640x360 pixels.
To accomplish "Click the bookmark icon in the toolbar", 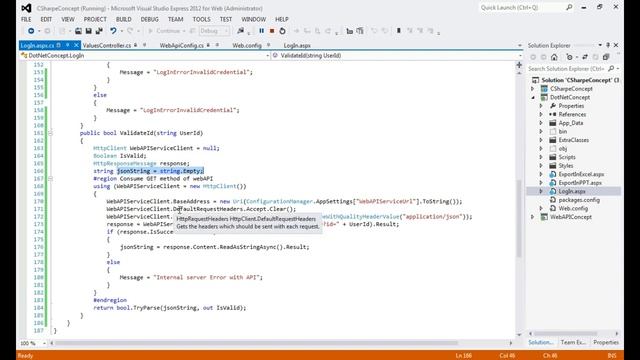I will (399, 31).
